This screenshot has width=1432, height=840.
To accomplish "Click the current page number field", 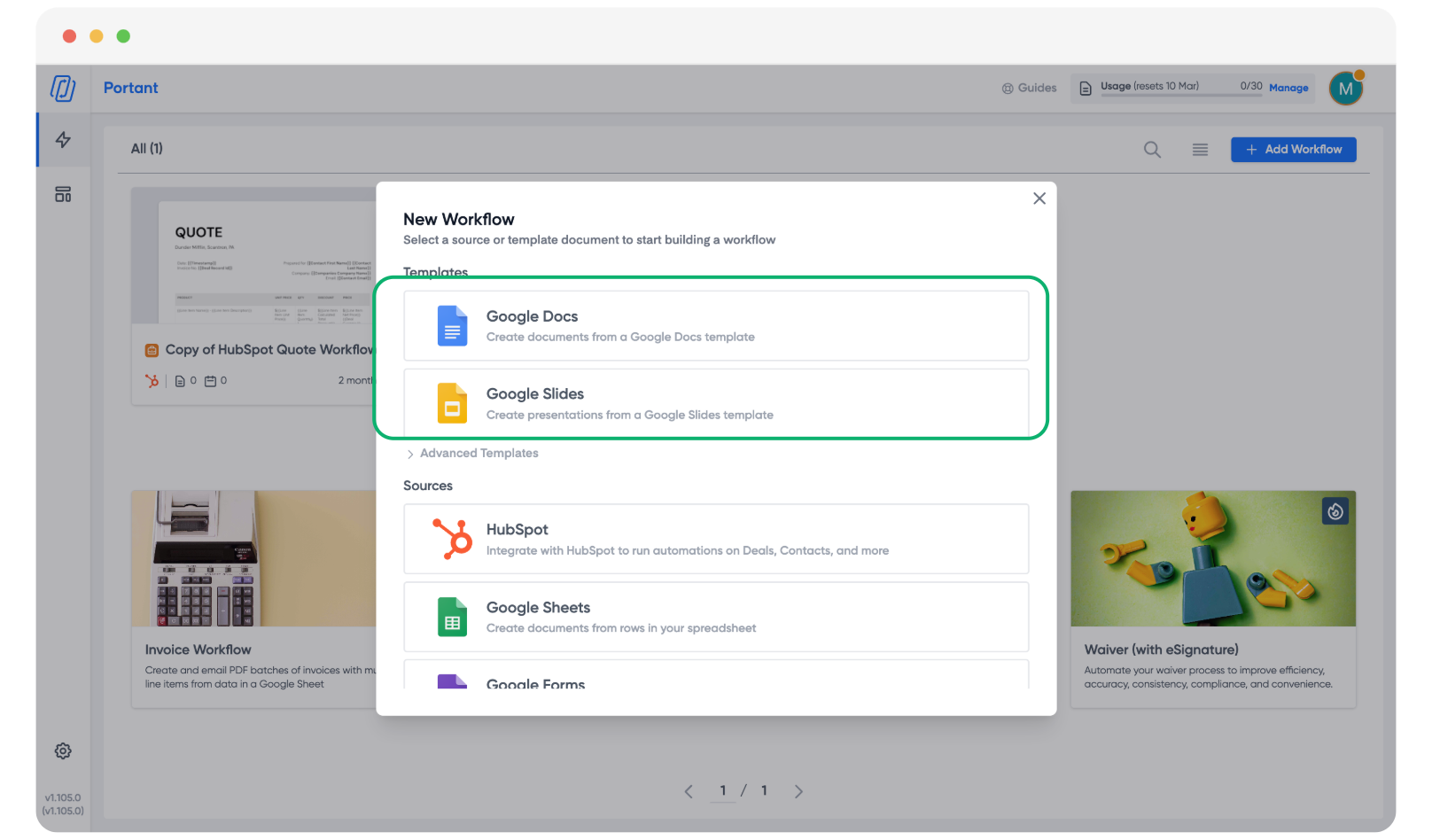I will 723,791.
